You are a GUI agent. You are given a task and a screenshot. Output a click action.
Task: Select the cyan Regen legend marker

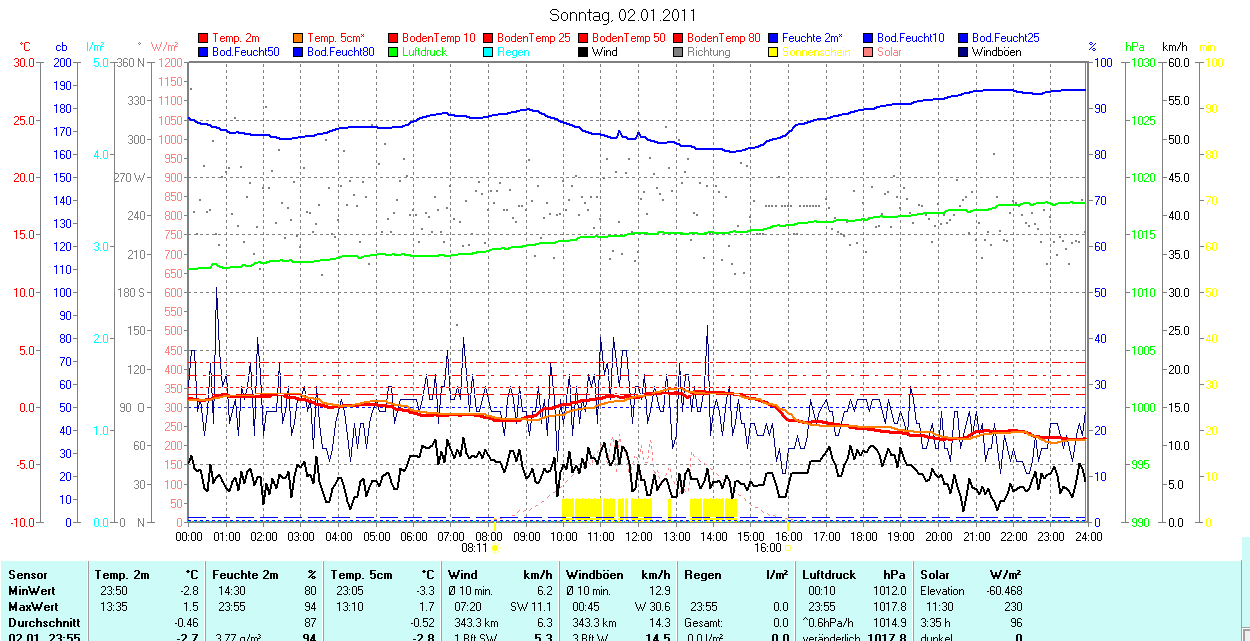pos(489,52)
